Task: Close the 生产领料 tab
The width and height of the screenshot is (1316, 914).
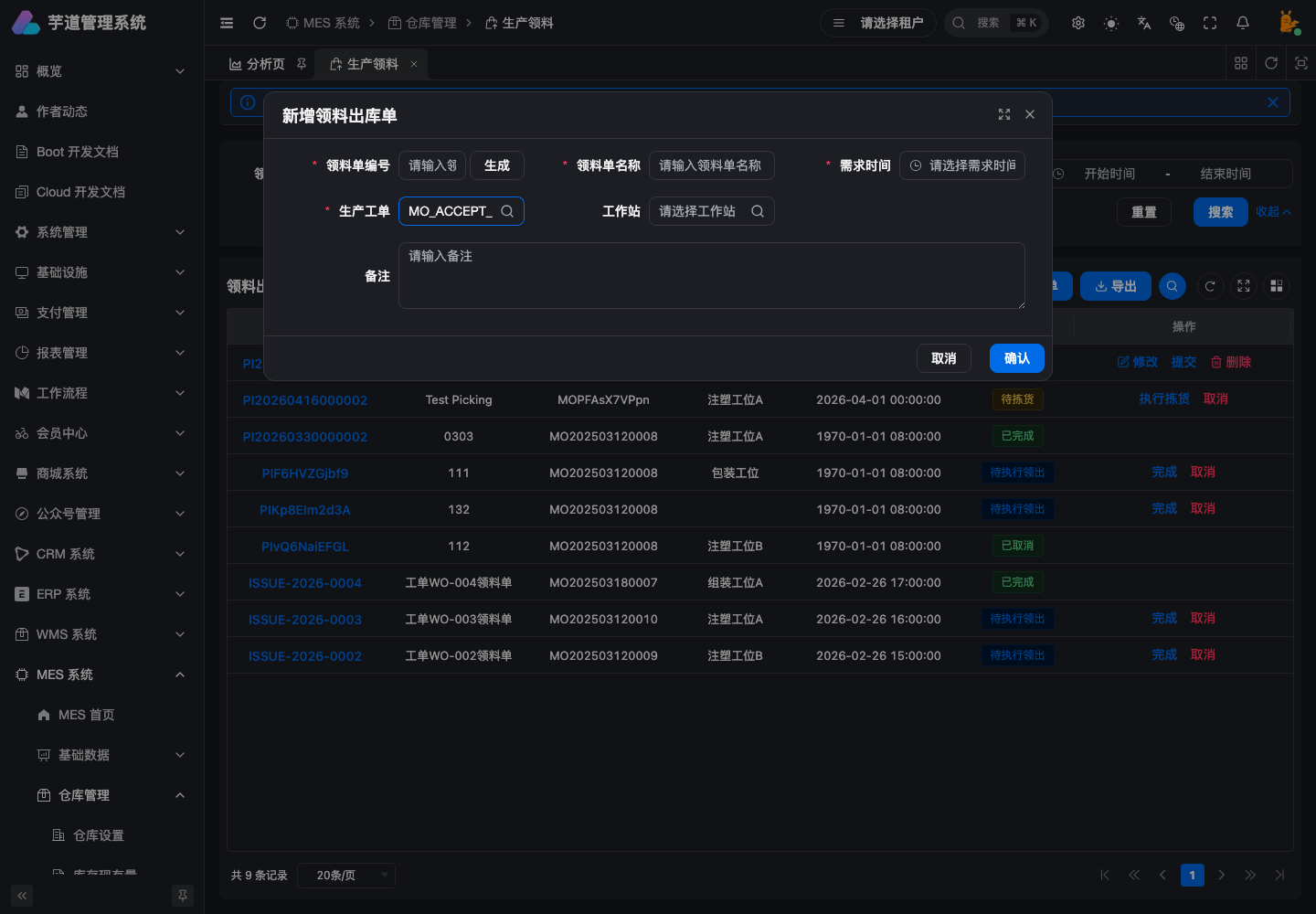Action: (414, 64)
